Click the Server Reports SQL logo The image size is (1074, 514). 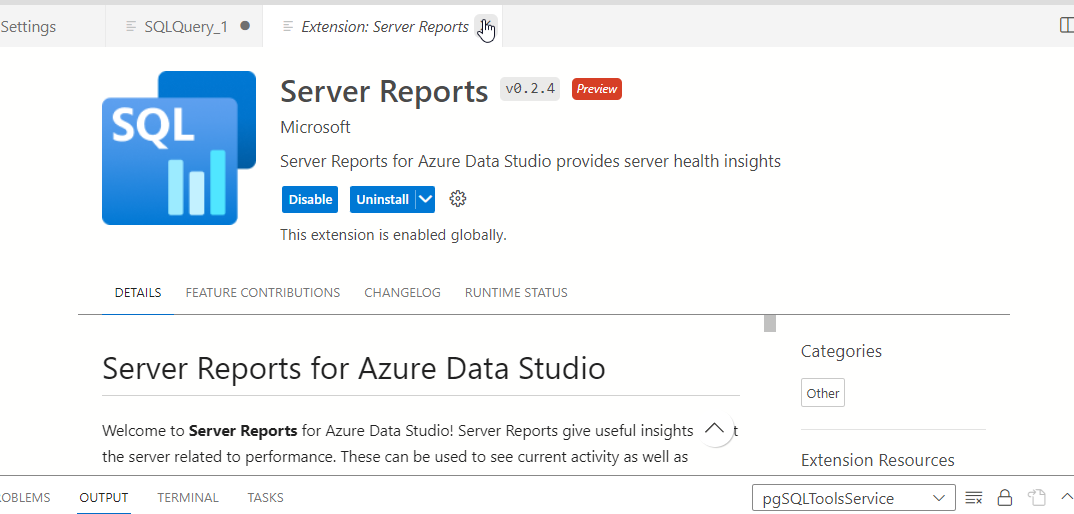click(170, 148)
